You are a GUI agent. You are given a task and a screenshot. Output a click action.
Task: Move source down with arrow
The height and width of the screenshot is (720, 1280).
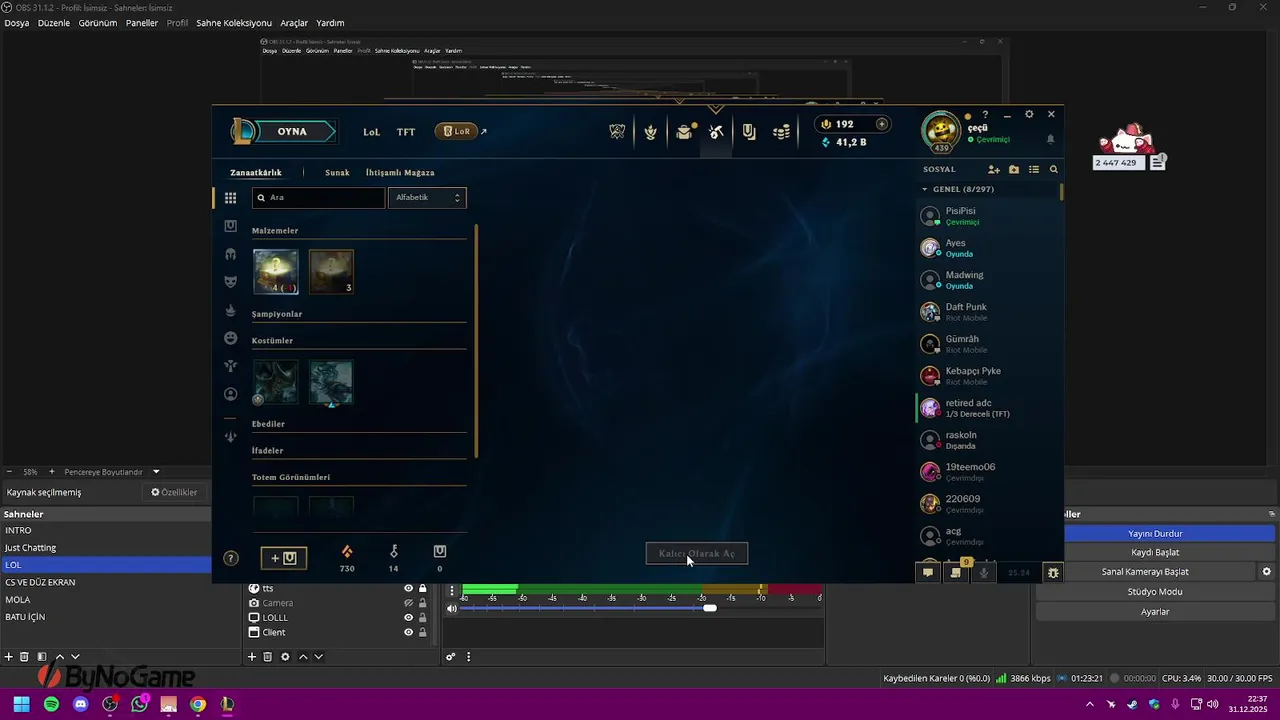click(318, 657)
